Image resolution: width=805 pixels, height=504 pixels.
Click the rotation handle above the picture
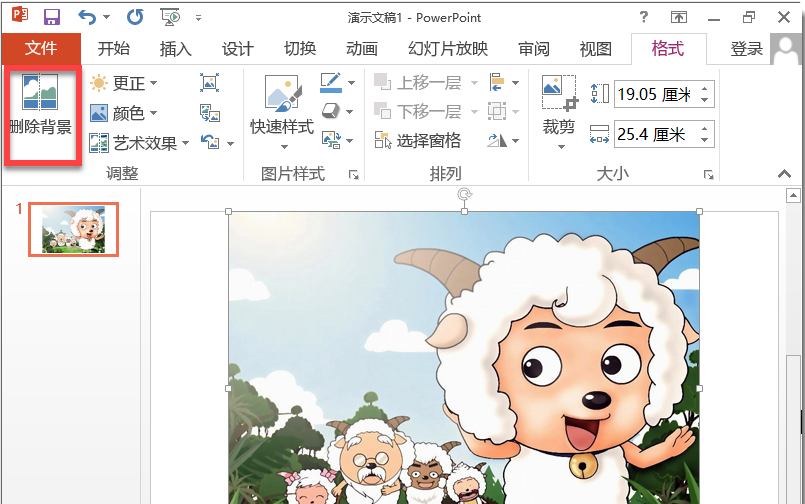464,194
